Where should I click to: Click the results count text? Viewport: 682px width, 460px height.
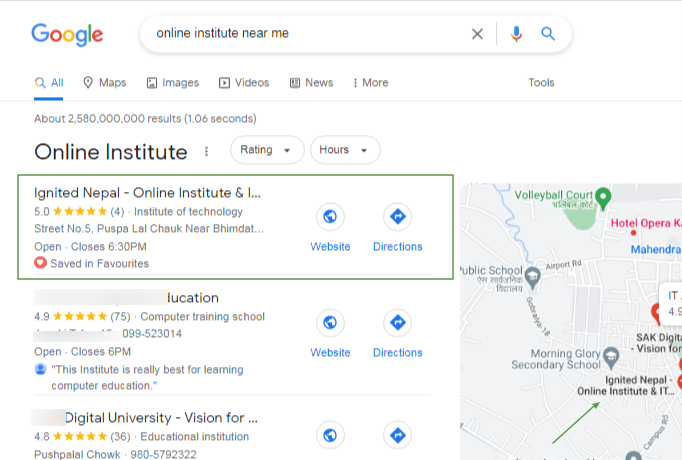click(x=145, y=118)
